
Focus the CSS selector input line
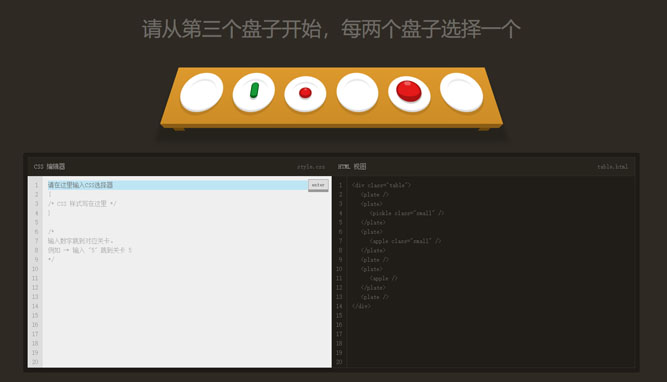pos(178,185)
